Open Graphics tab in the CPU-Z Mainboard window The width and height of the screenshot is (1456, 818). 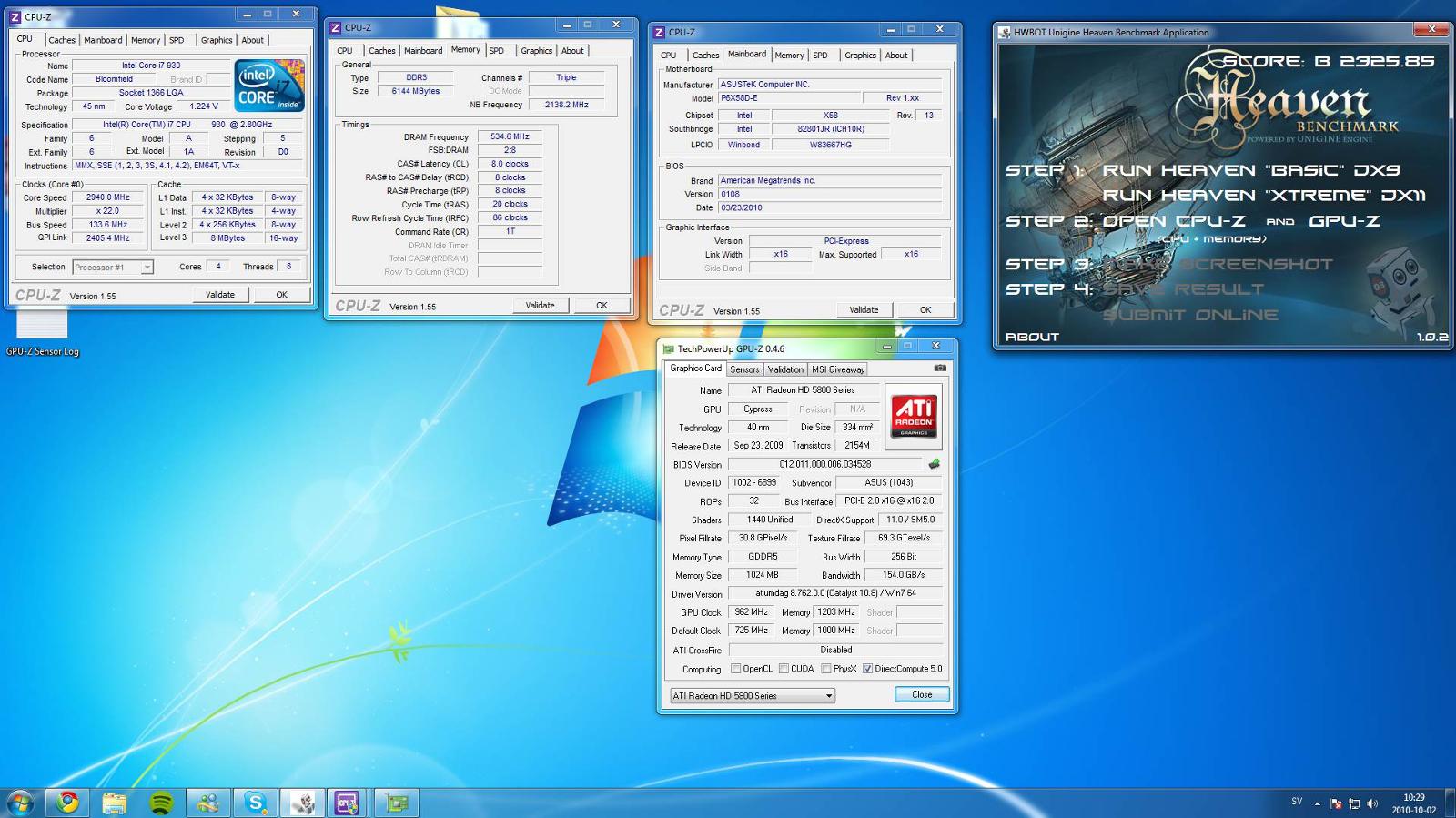coord(860,56)
